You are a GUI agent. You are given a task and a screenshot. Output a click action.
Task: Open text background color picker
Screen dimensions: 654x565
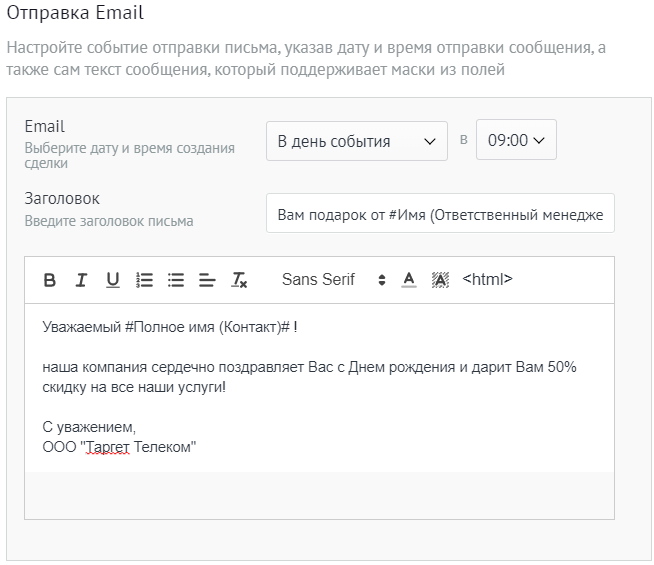pos(440,280)
